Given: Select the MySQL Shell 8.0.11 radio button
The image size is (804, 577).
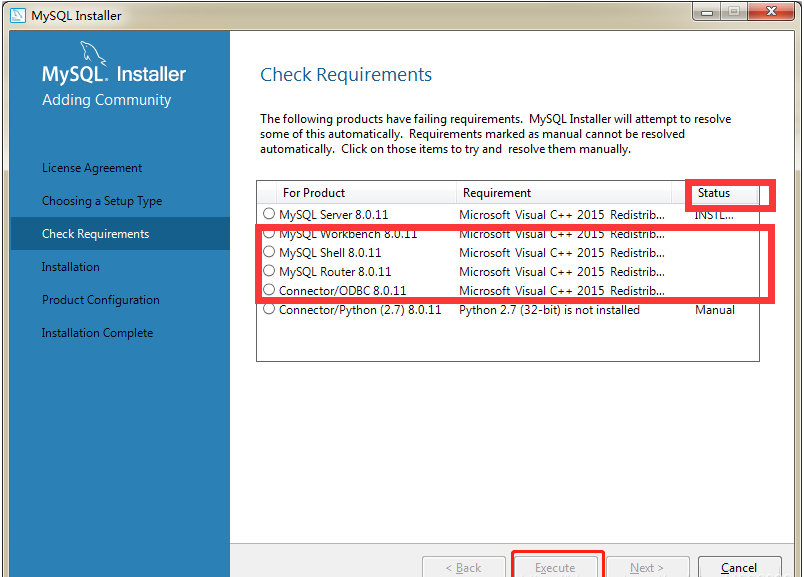Looking at the screenshot, I should point(268,252).
